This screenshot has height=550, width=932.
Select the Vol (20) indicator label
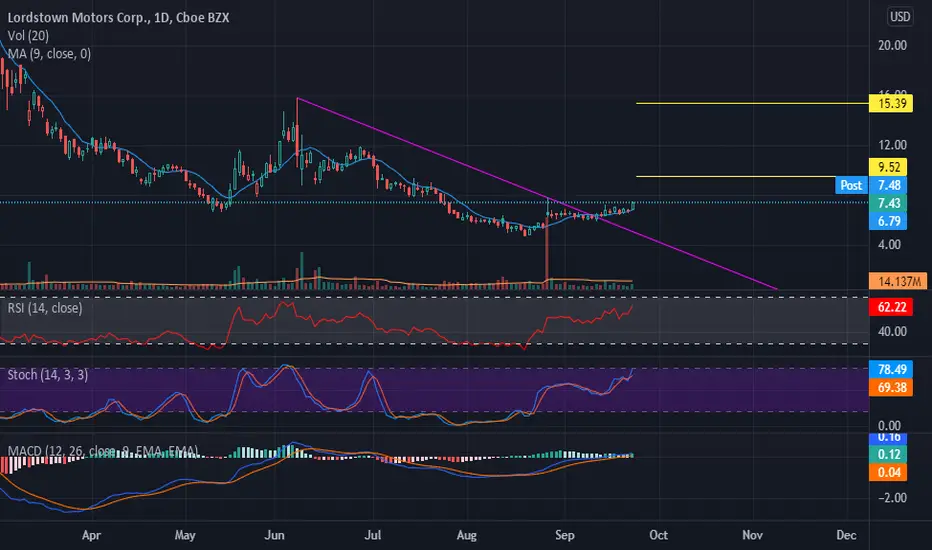[28, 36]
